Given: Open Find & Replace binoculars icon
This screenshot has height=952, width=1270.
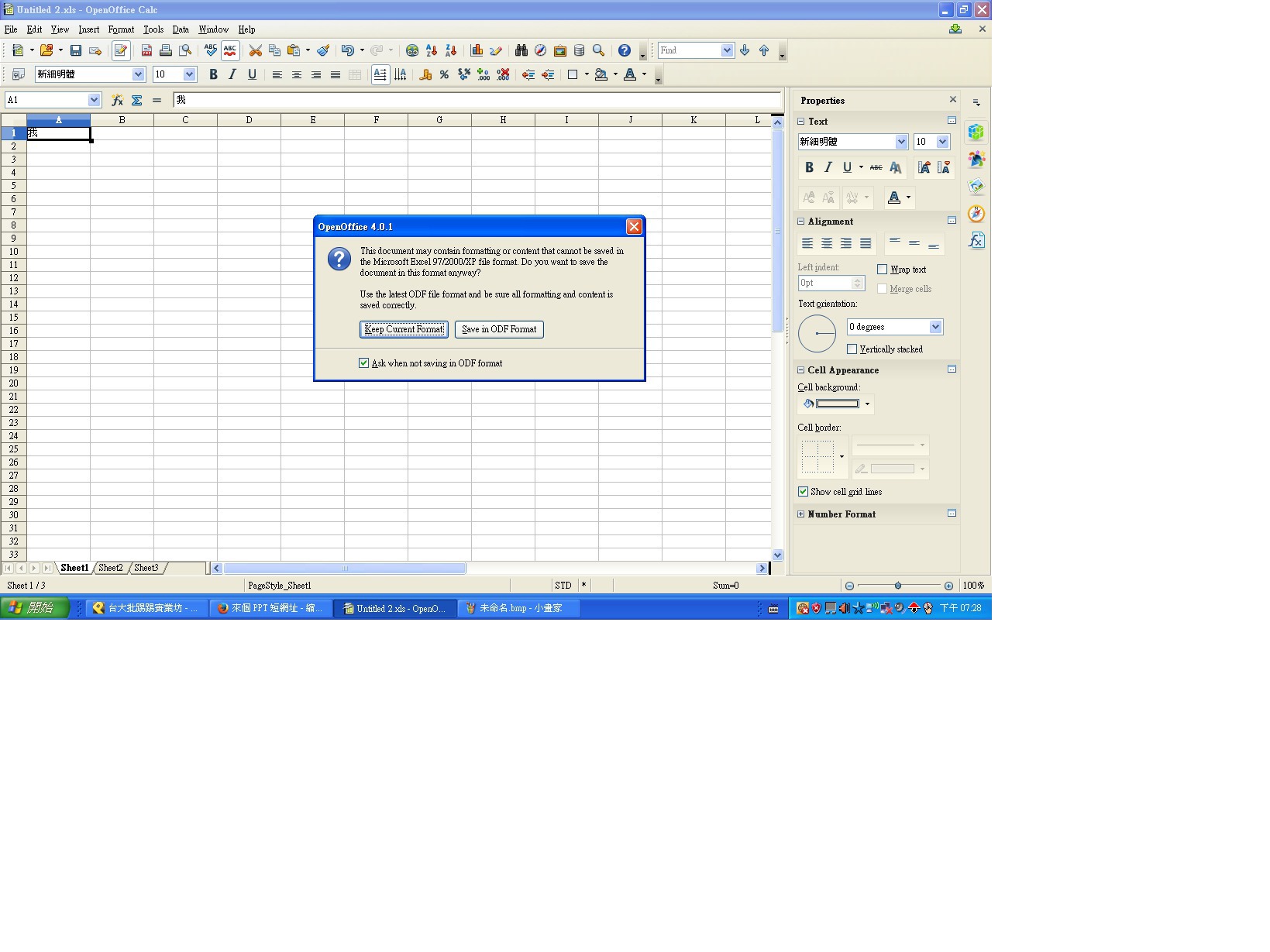Looking at the screenshot, I should coord(521,50).
